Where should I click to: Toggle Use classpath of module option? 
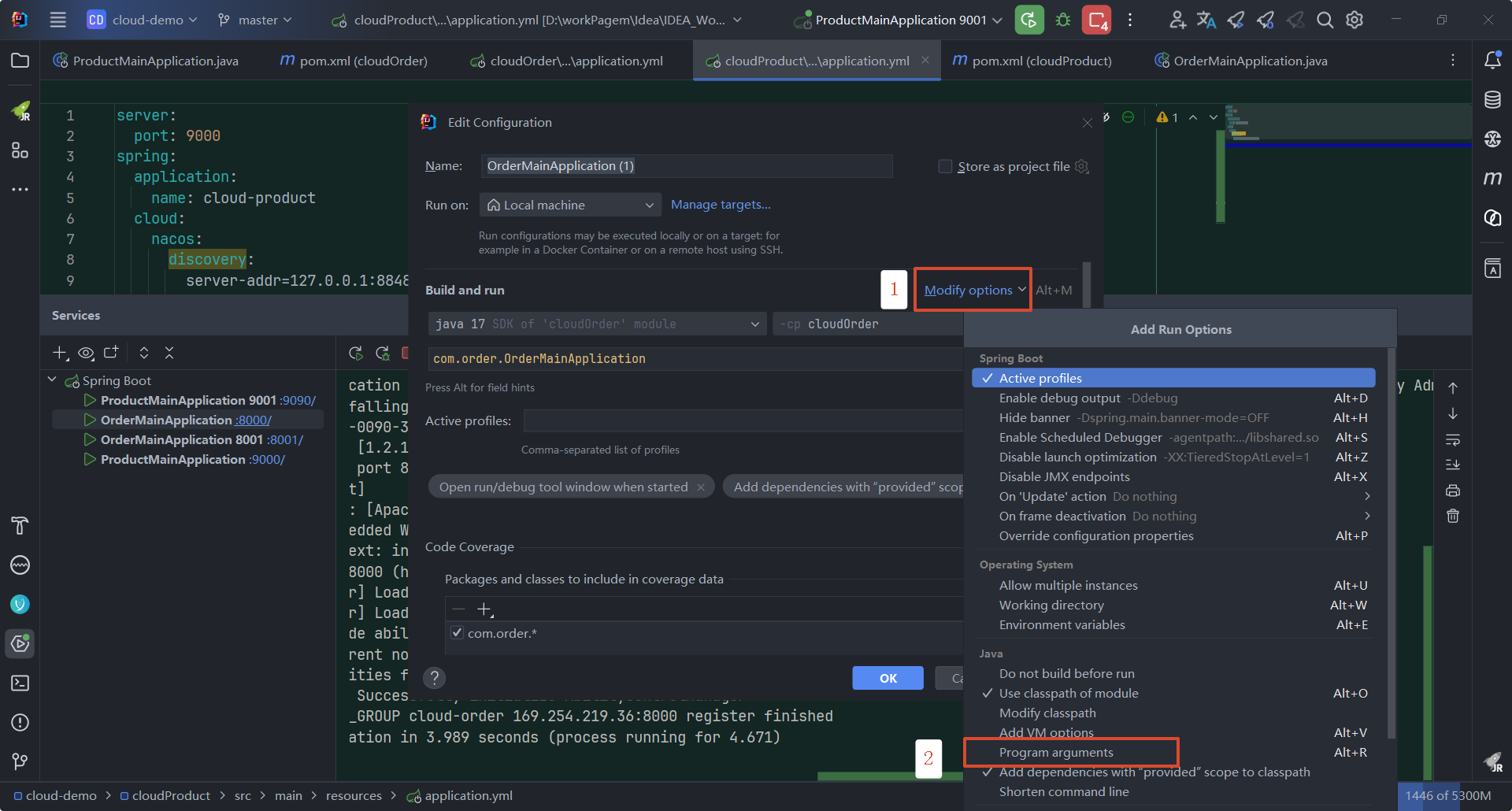point(1173,693)
